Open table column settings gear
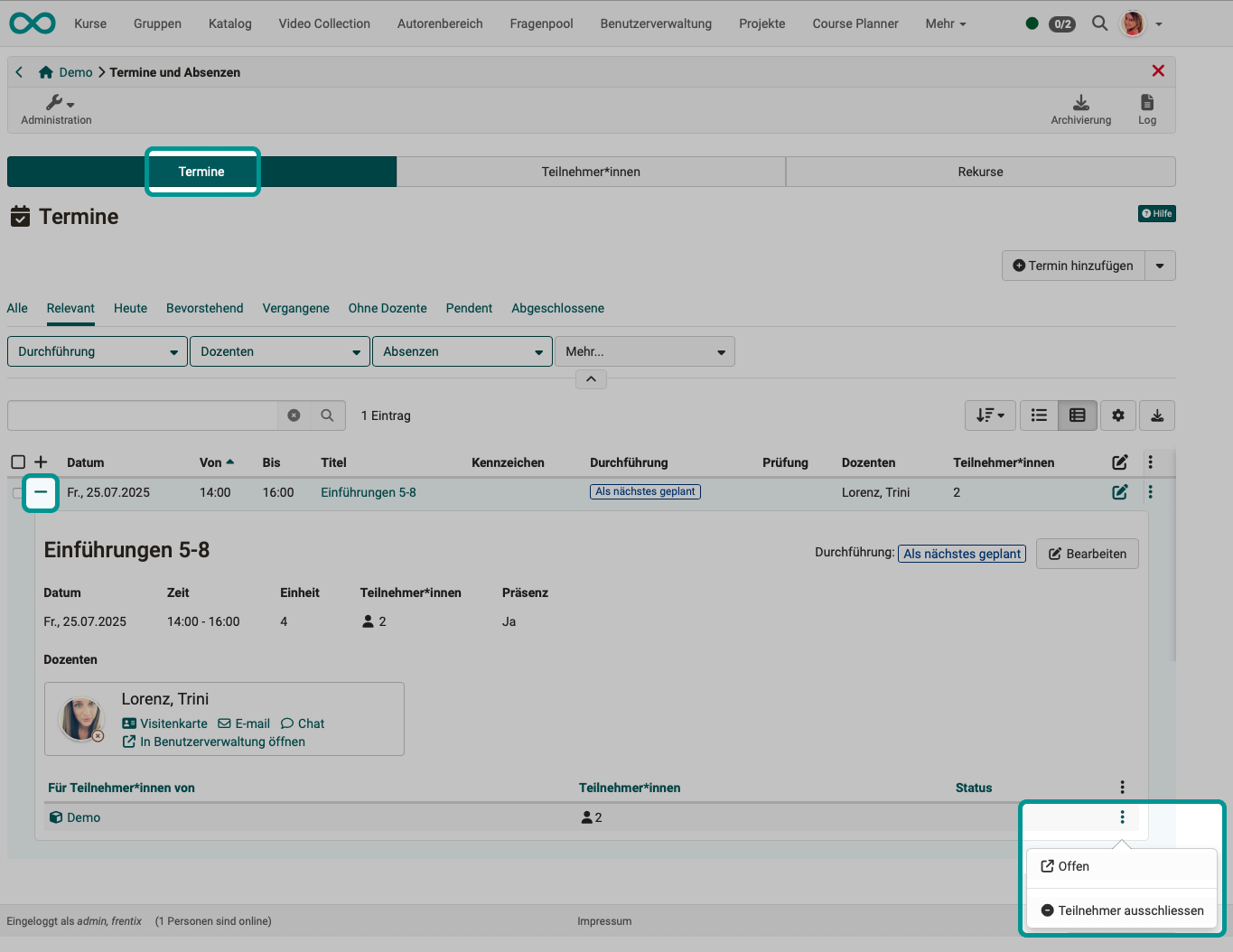Viewport: 1233px width, 952px height. coord(1117,415)
